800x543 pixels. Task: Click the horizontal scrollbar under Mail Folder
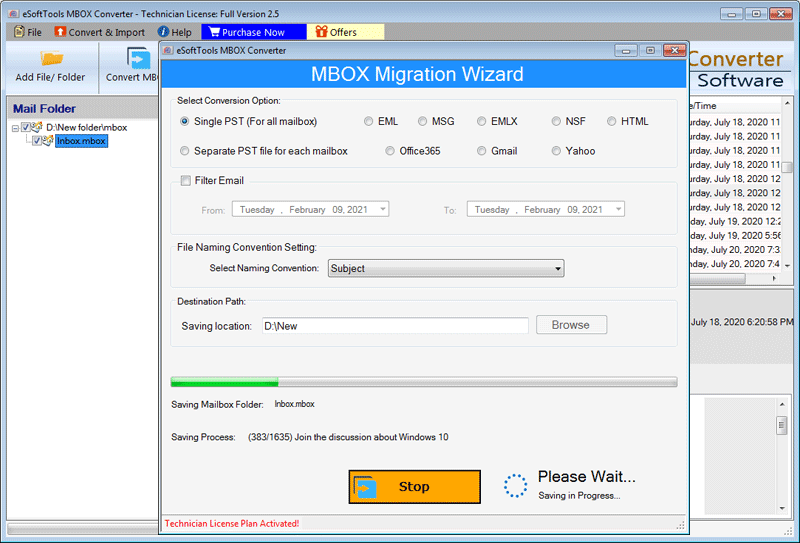(x=83, y=528)
